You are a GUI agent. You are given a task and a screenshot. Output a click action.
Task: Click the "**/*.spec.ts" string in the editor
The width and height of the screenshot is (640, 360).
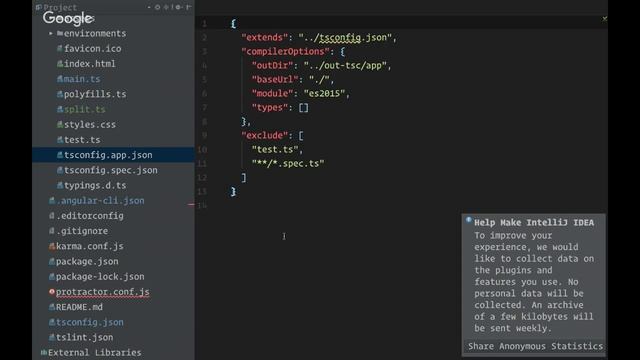[288, 163]
